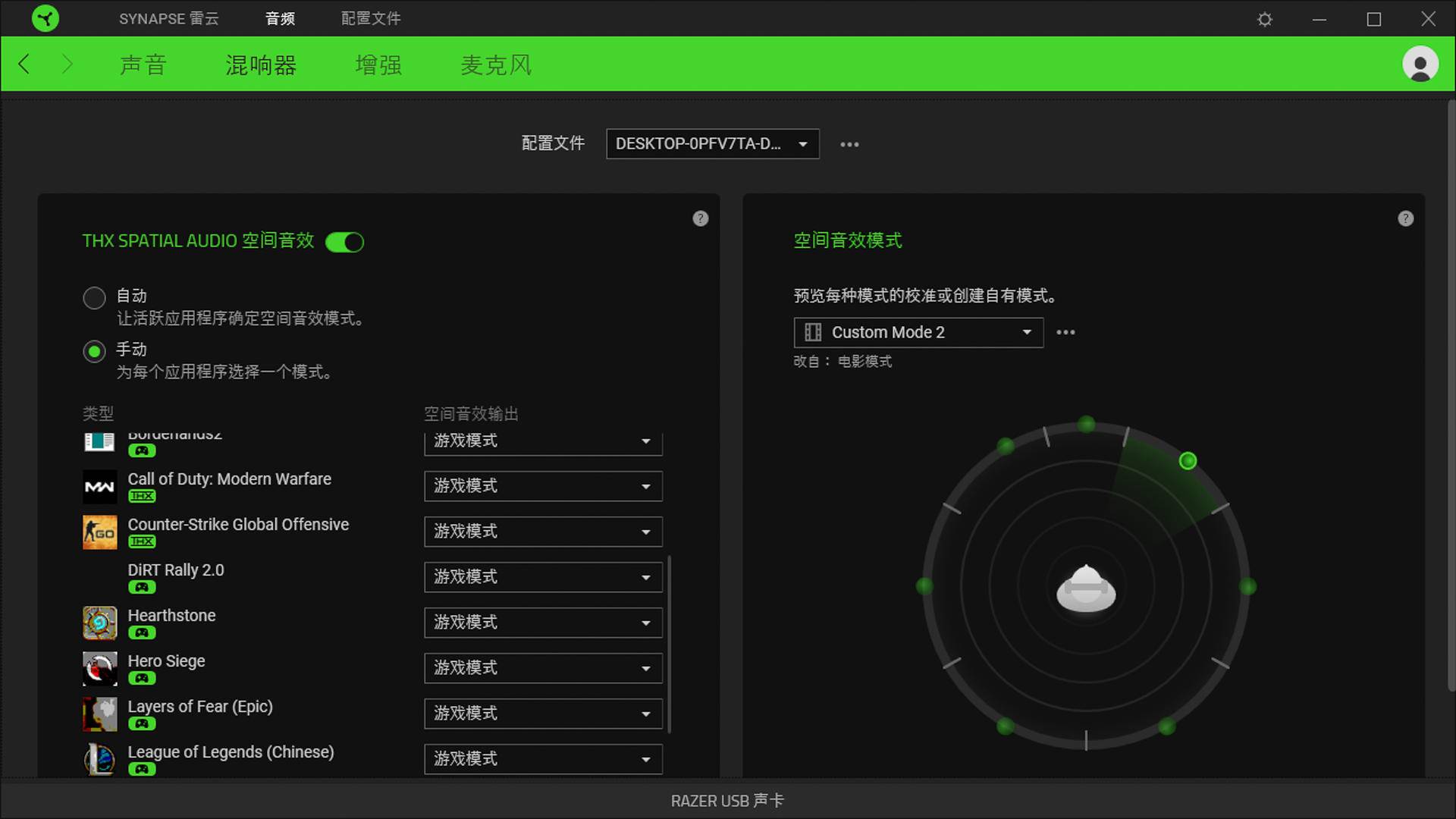Image resolution: width=1456 pixels, height=819 pixels.
Task: Open the 增强 tab
Action: [x=378, y=64]
